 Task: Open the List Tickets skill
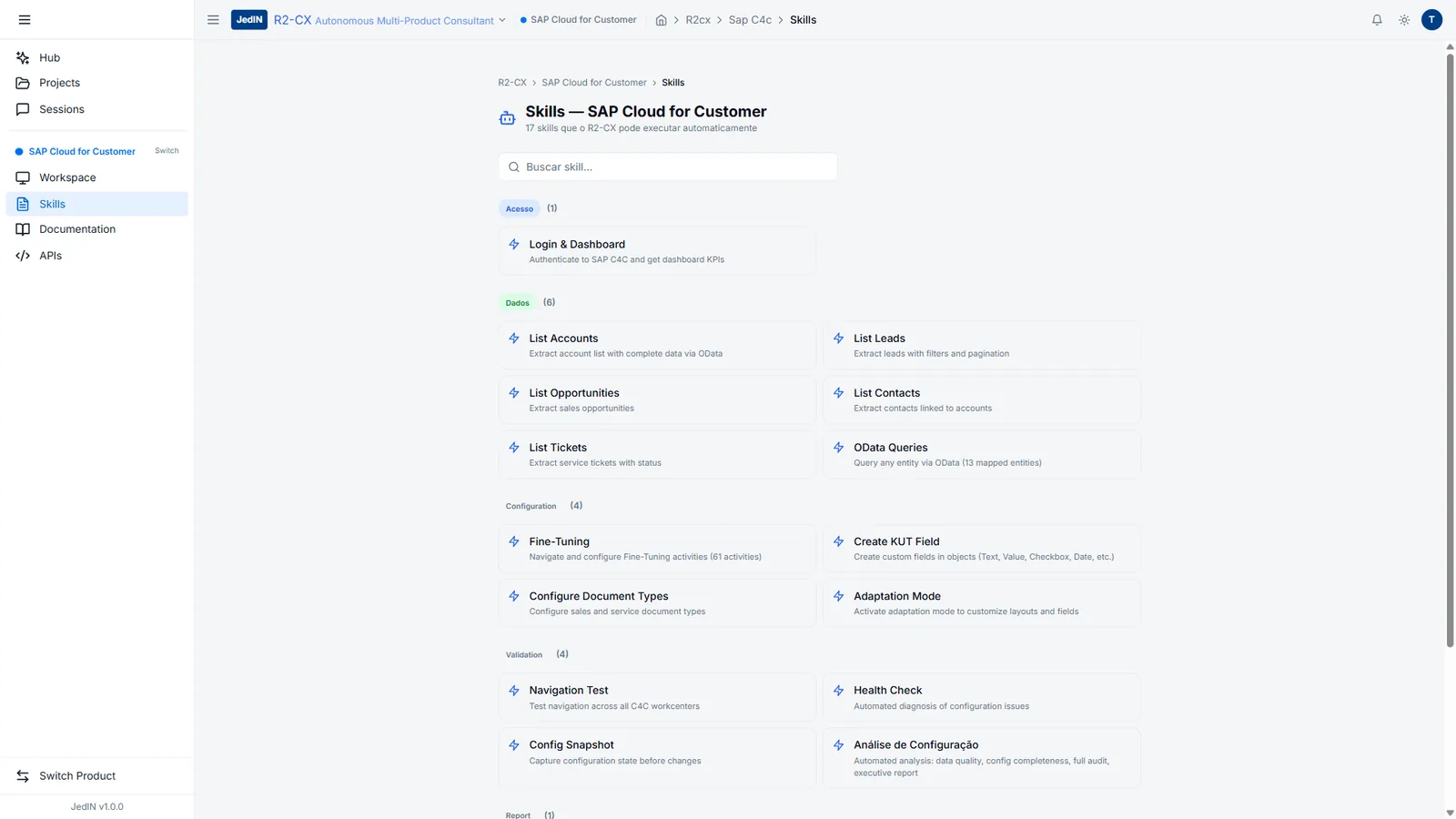[657, 454]
